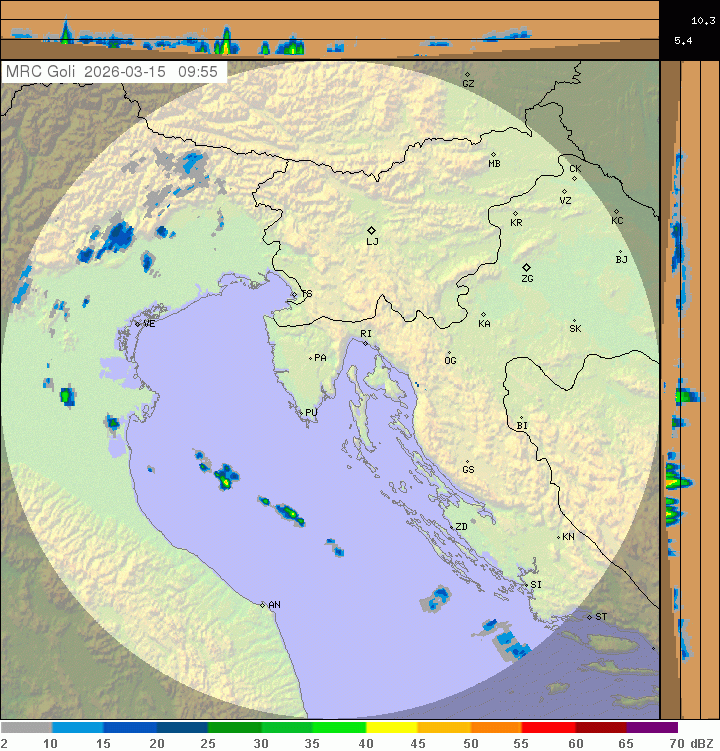This screenshot has width=720, height=751.
Task: Click the Ljubljana LJ diamond marker
Action: tap(371, 230)
